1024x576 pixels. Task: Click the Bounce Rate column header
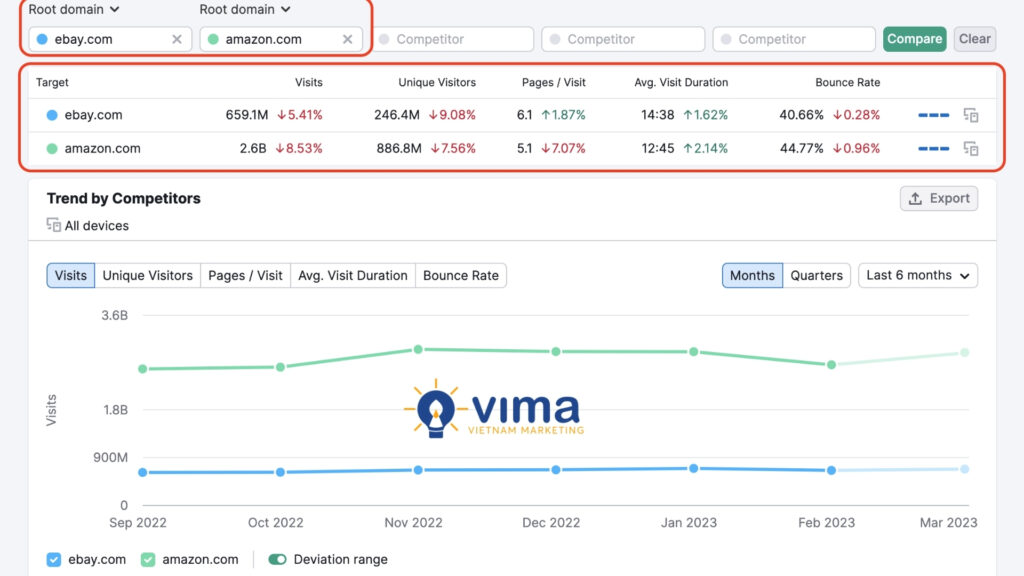point(848,82)
